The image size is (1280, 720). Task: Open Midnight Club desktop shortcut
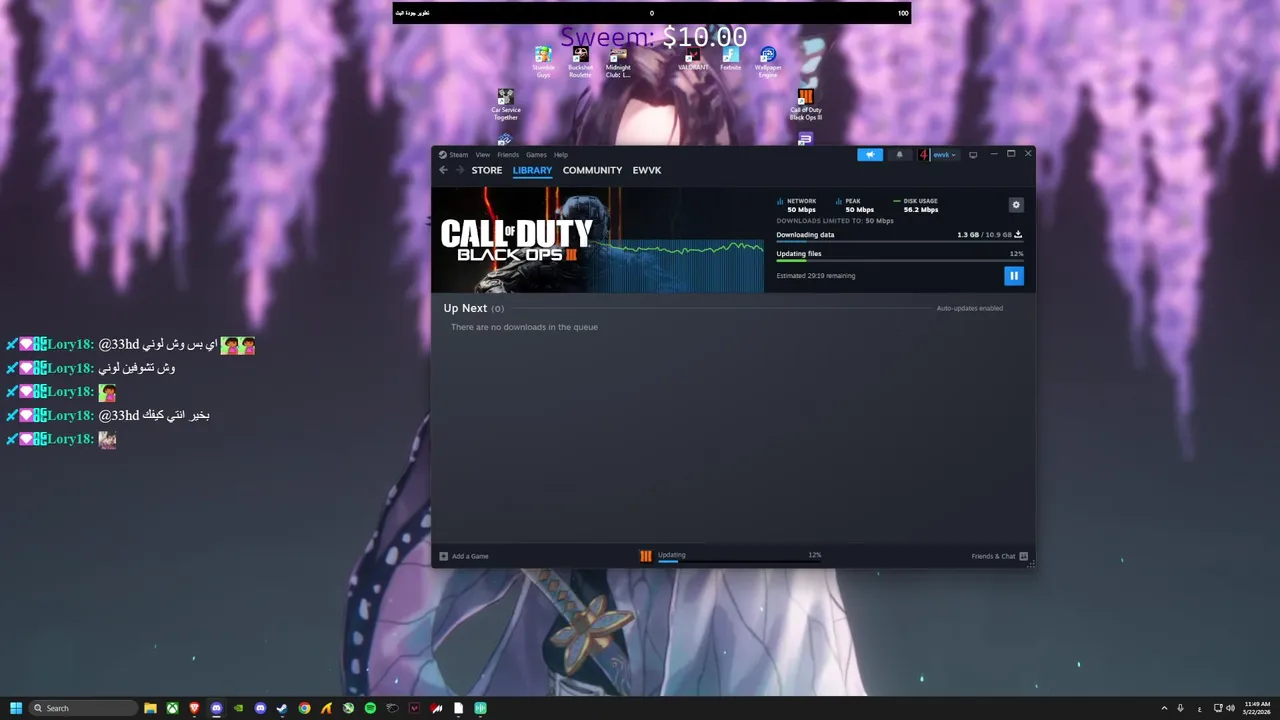coord(618,62)
